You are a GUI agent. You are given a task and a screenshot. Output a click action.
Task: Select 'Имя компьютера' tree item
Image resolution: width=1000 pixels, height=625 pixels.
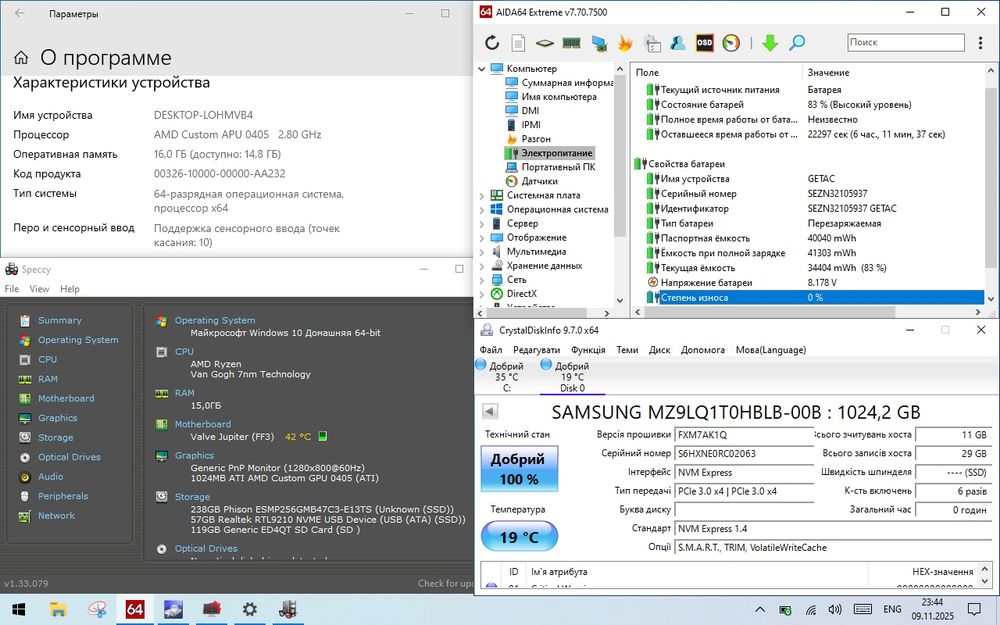551,97
